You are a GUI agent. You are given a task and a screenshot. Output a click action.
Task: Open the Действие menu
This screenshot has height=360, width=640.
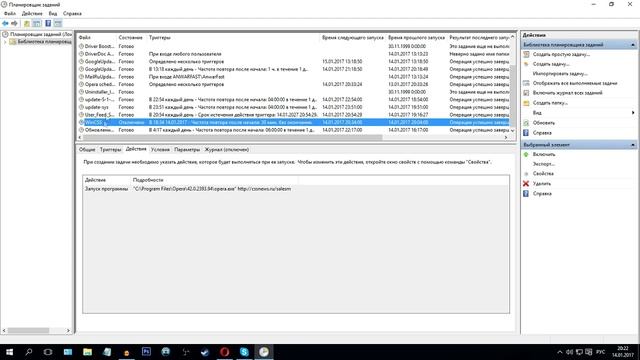pyautogui.click(x=32, y=13)
